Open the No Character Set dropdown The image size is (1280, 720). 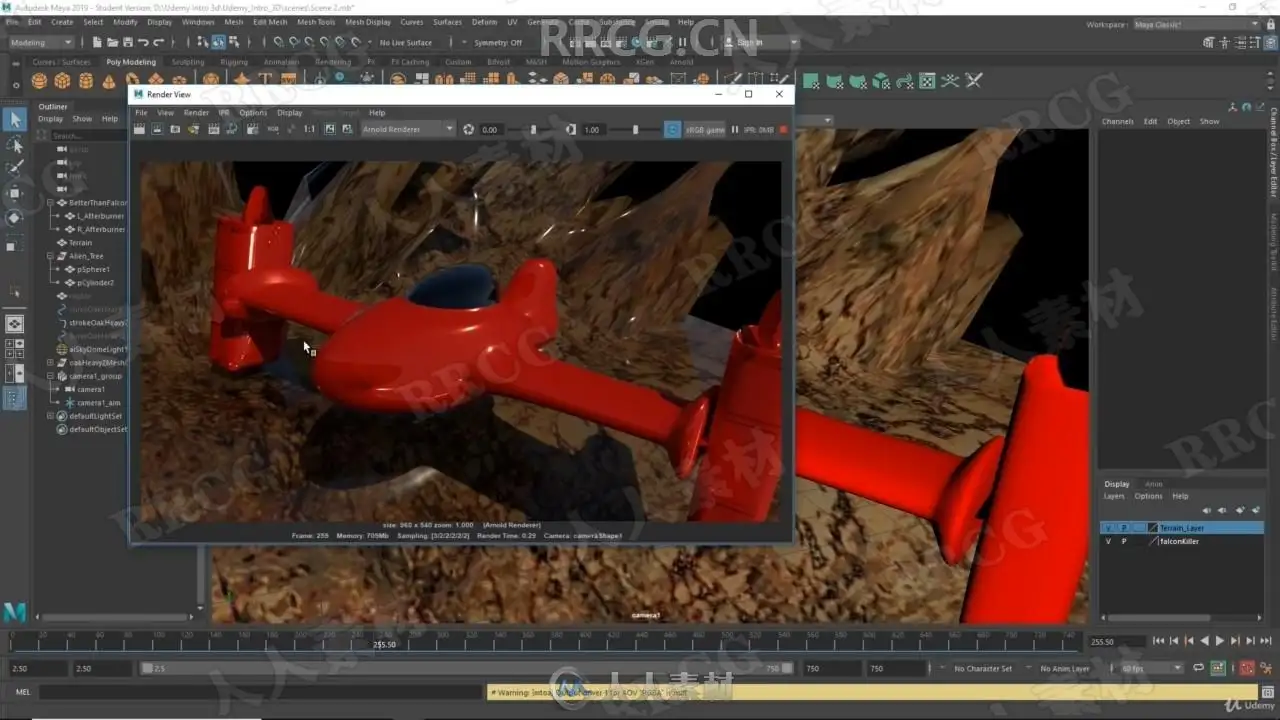(982, 668)
